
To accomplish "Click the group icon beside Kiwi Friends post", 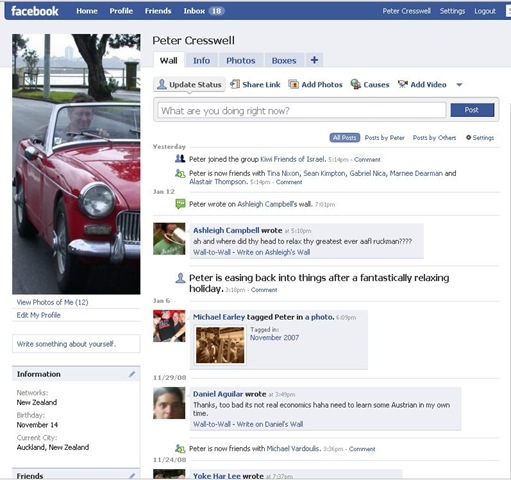I will 180,159.
